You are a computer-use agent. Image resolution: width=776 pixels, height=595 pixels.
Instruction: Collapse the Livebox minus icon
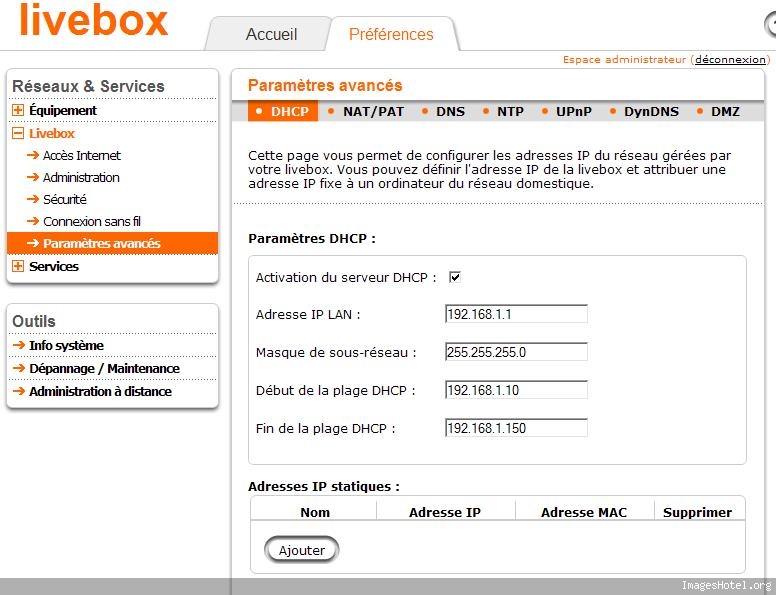pyautogui.click(x=18, y=133)
